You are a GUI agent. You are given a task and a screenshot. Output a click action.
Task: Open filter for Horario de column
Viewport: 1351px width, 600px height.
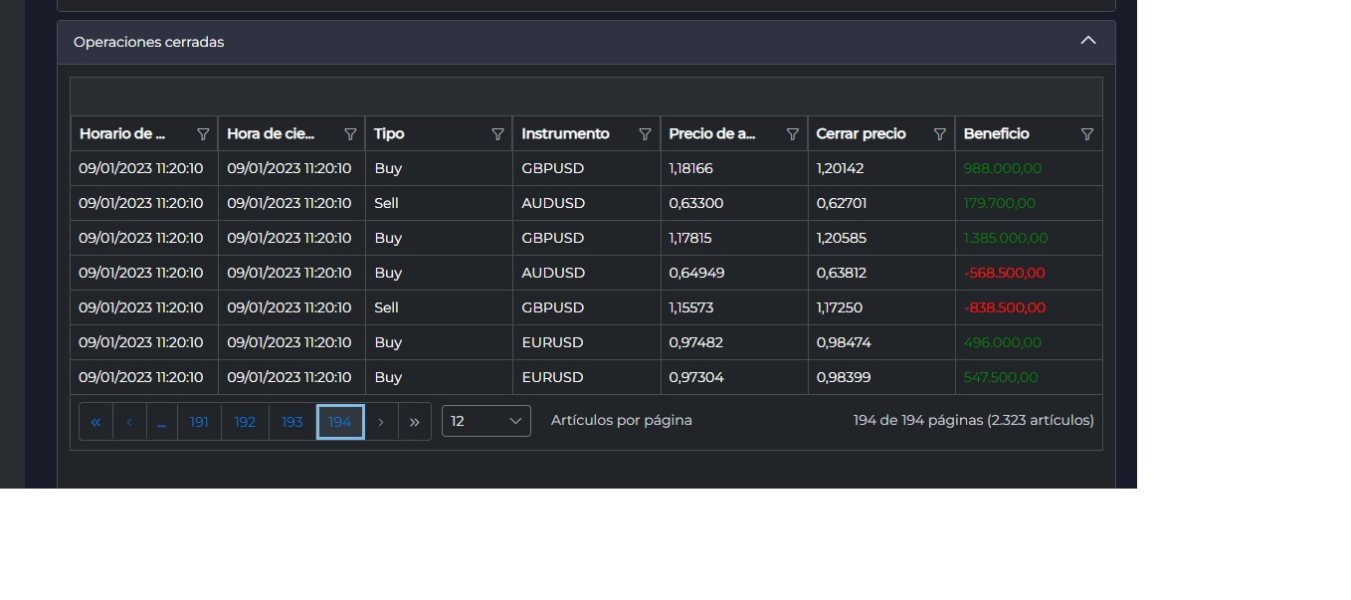tap(203, 134)
